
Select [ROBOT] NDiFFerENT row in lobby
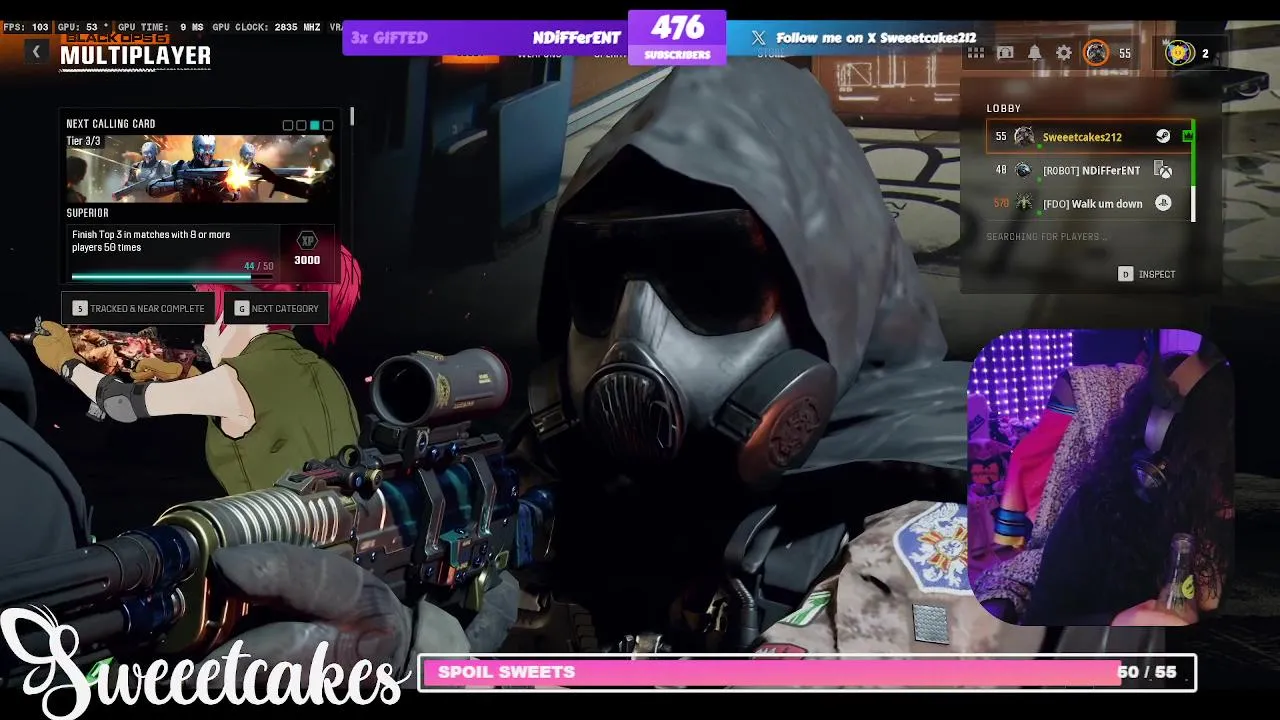(1088, 170)
